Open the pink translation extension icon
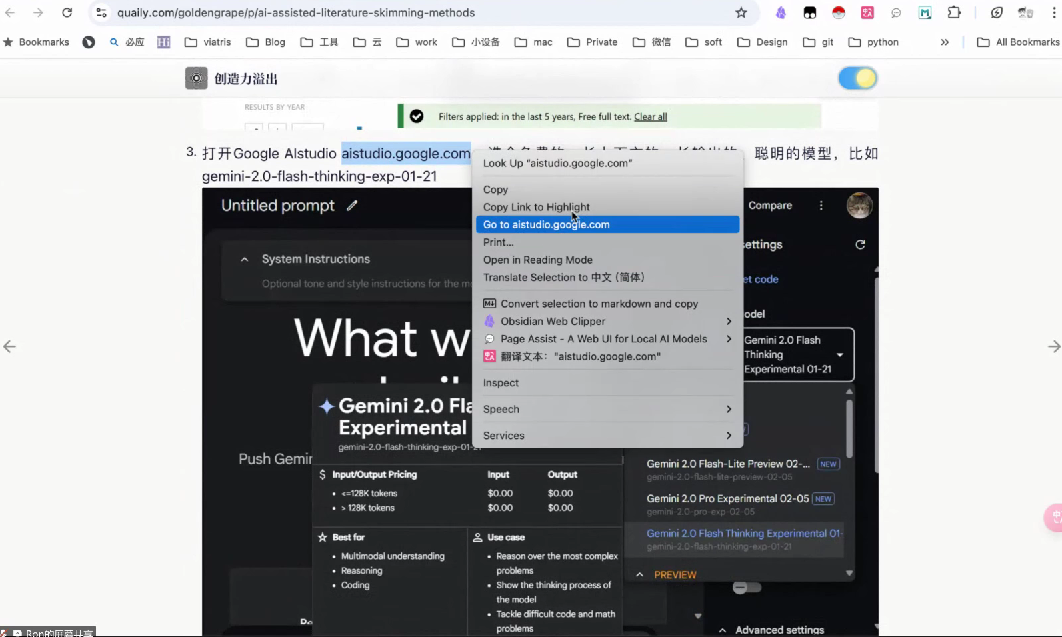Image resolution: width=1062 pixels, height=637 pixels. click(867, 12)
